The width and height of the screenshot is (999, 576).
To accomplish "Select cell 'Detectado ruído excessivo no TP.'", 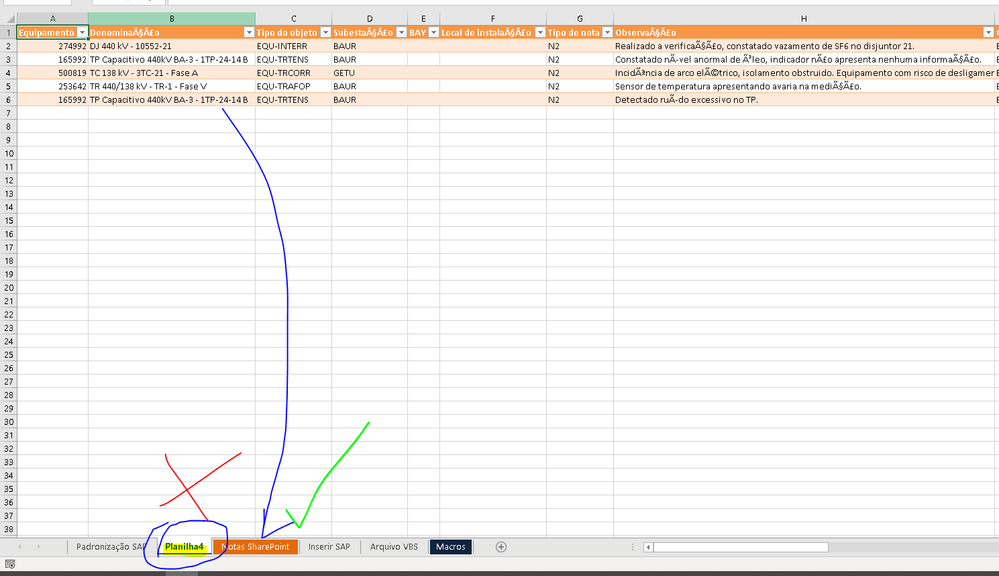I will click(803, 99).
